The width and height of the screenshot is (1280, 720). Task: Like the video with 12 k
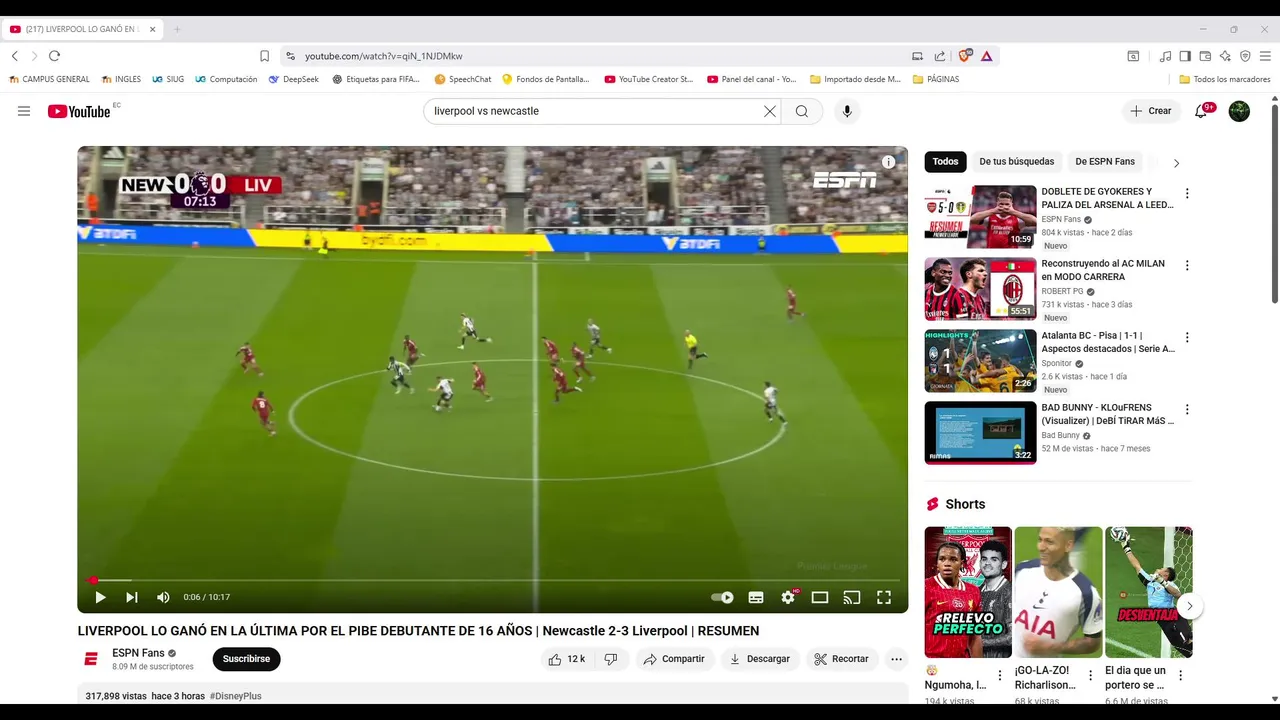tap(567, 659)
